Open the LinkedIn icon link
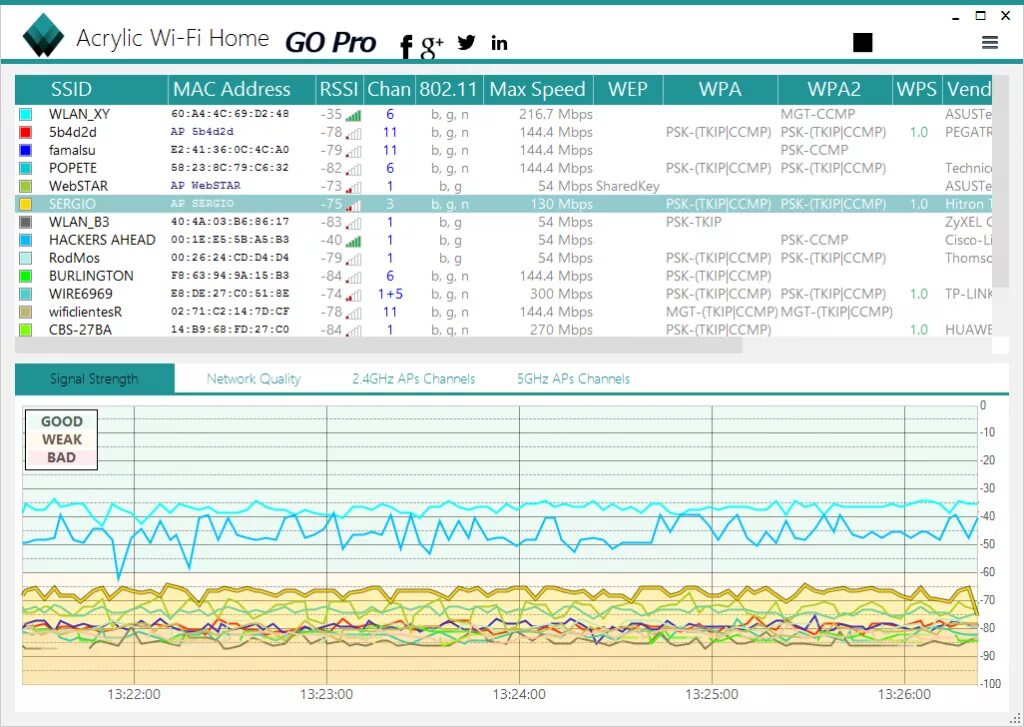 (499, 43)
